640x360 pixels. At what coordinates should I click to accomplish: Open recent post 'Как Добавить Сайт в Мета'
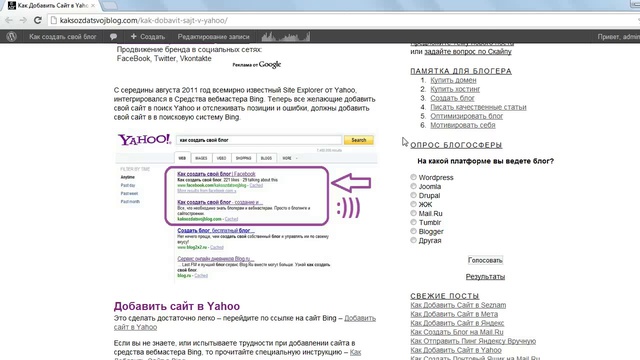click(454, 314)
